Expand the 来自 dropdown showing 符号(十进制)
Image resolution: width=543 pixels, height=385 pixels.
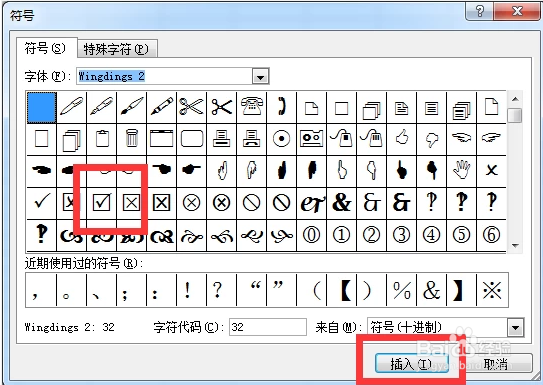516,327
